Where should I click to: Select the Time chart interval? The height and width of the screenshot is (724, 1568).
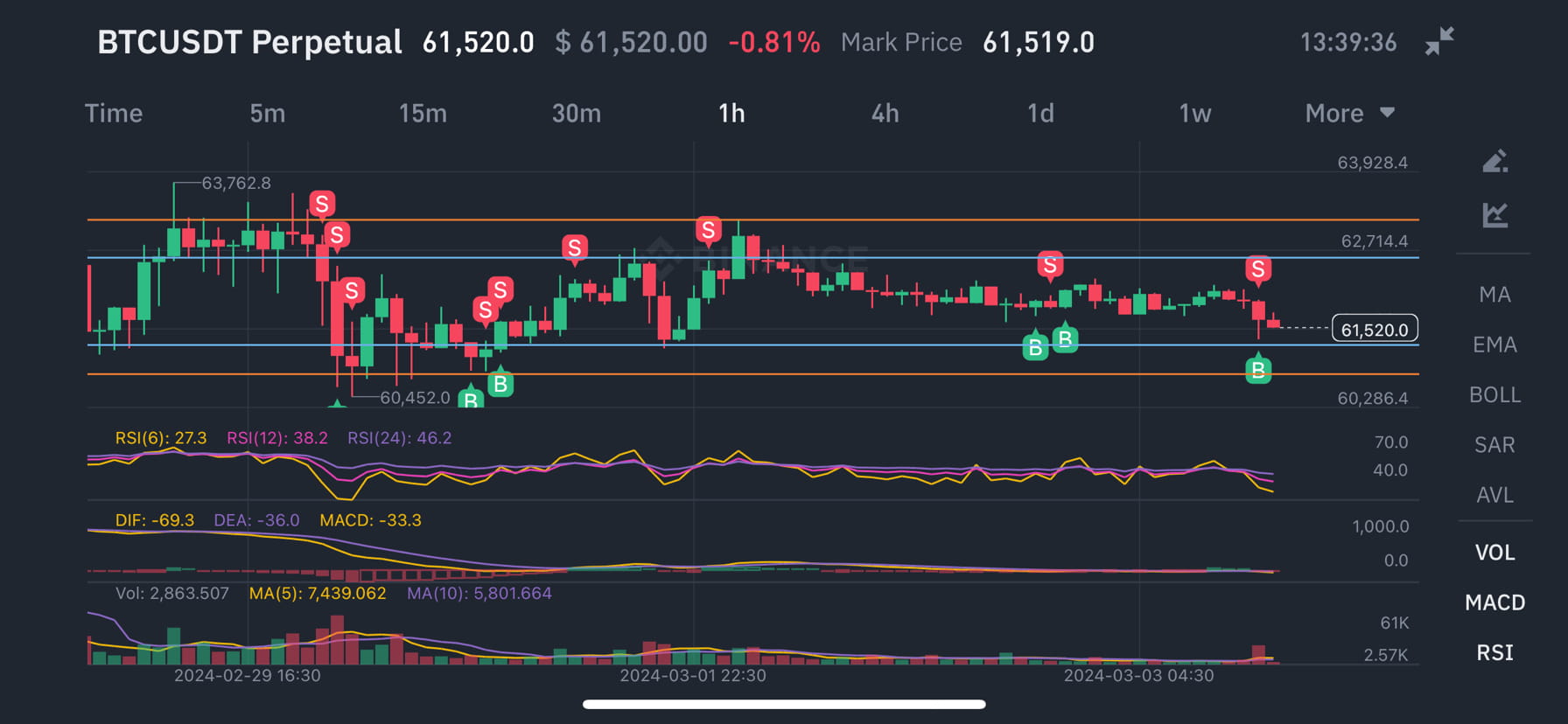114,114
